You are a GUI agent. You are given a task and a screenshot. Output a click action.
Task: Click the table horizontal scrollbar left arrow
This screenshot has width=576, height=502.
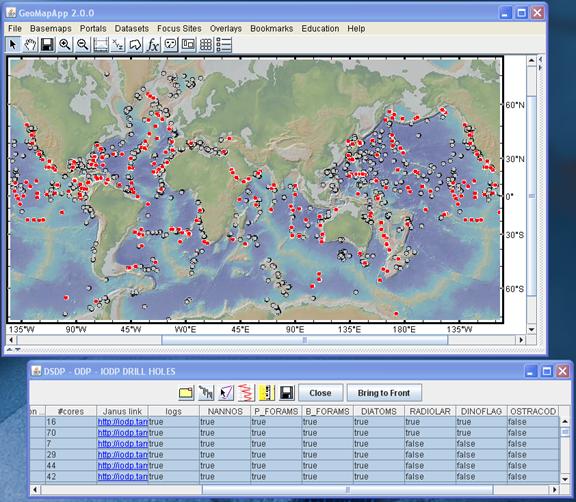click(35, 490)
